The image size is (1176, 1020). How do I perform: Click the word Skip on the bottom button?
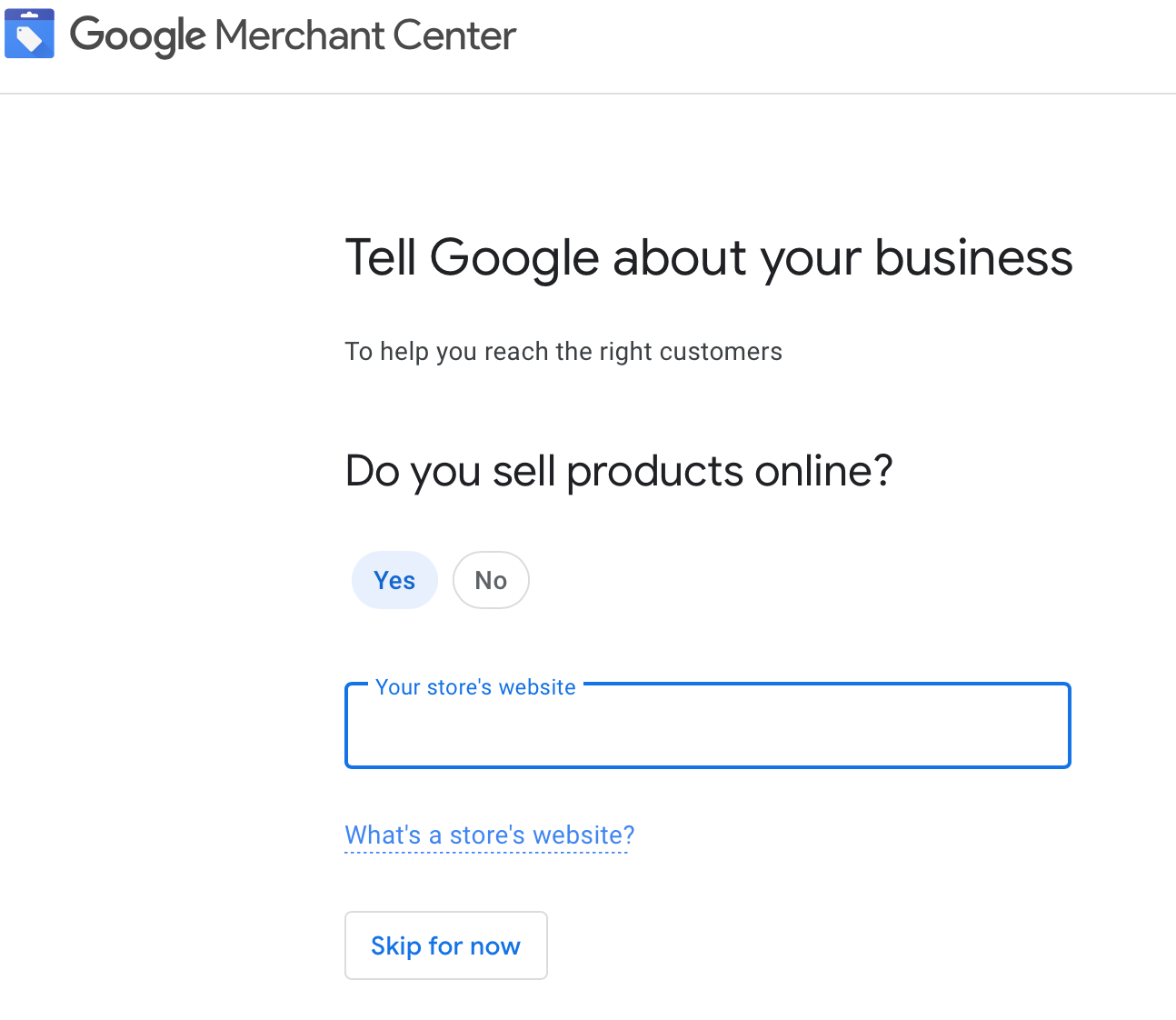396,946
